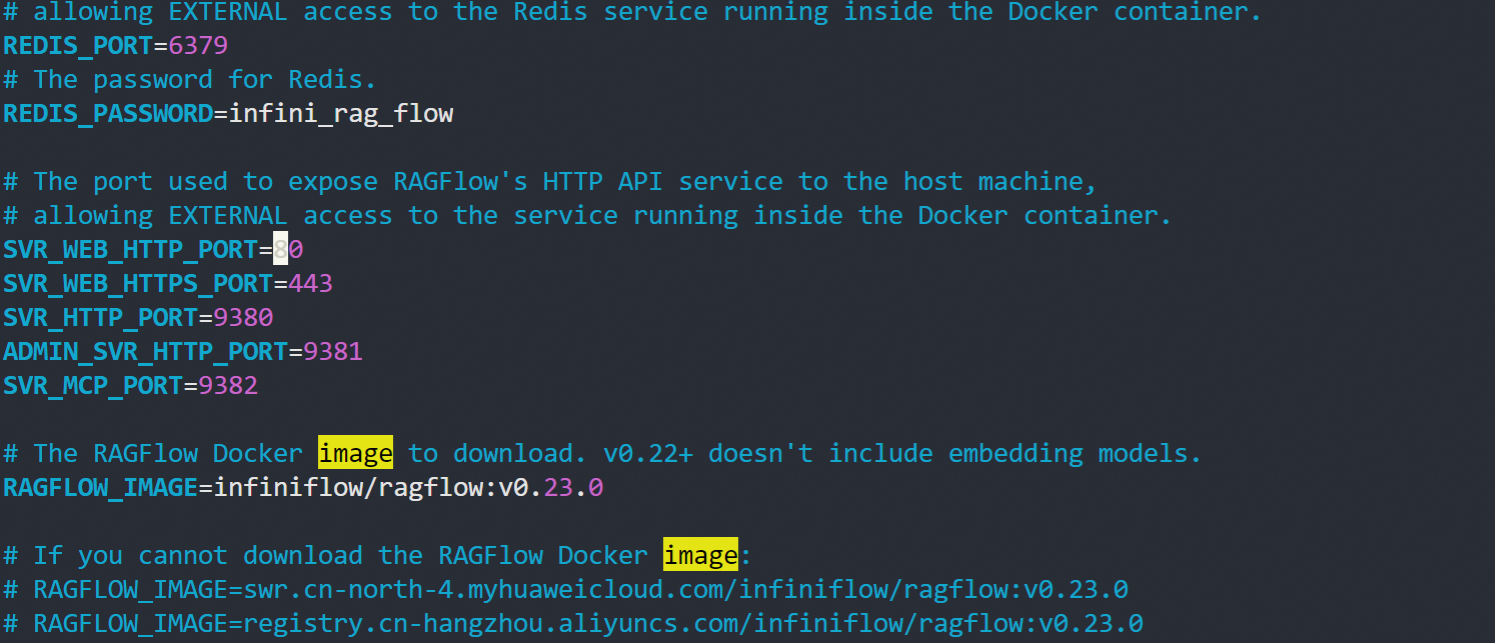Viewport: 1495px width, 643px height.
Task: Select the port value 9380
Action: click(244, 318)
